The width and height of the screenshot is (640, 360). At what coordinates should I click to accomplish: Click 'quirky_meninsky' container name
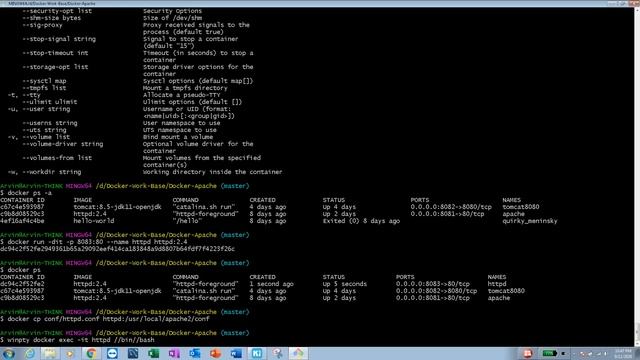pos(530,221)
